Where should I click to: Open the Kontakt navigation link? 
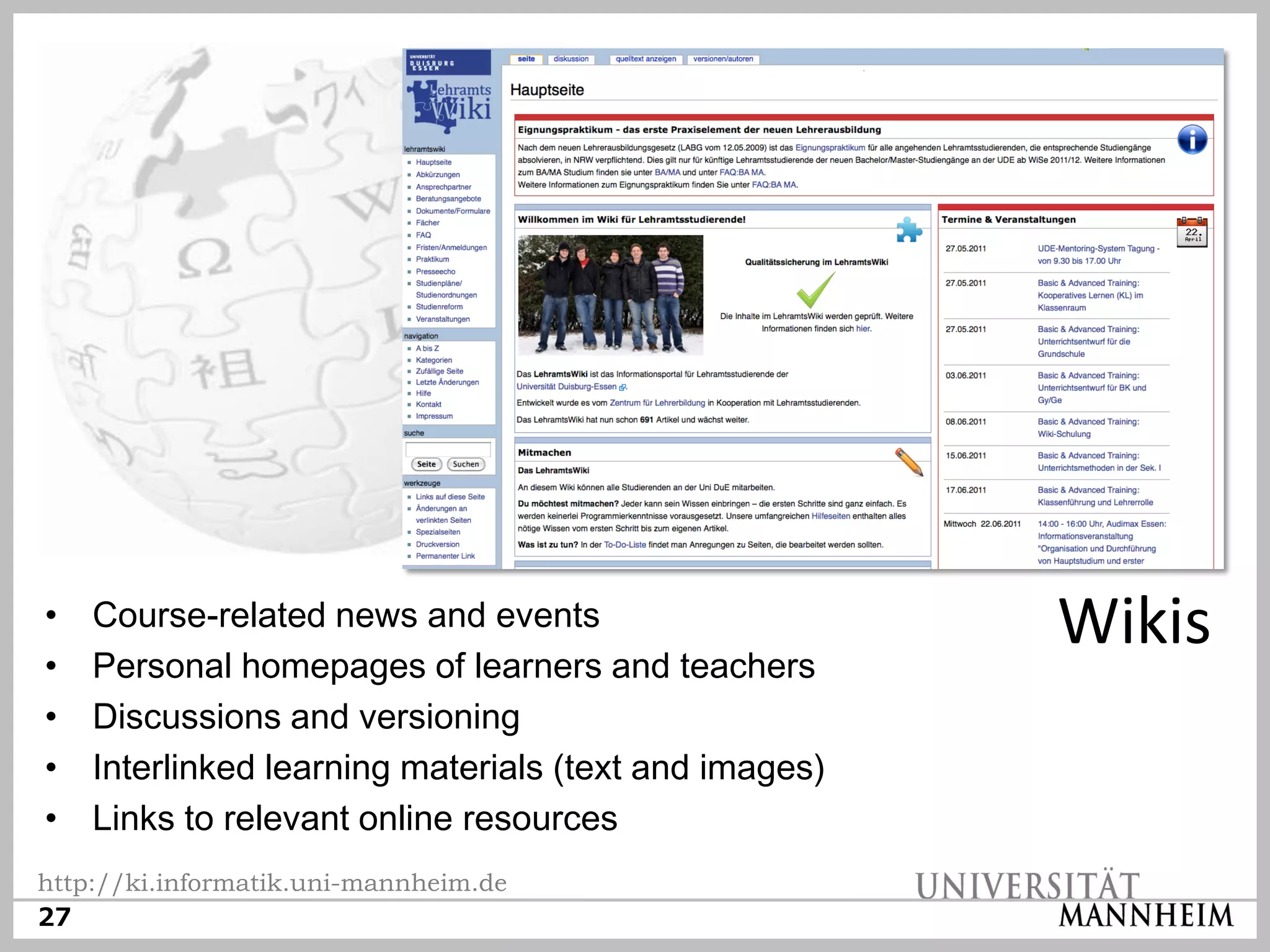pyautogui.click(x=429, y=405)
